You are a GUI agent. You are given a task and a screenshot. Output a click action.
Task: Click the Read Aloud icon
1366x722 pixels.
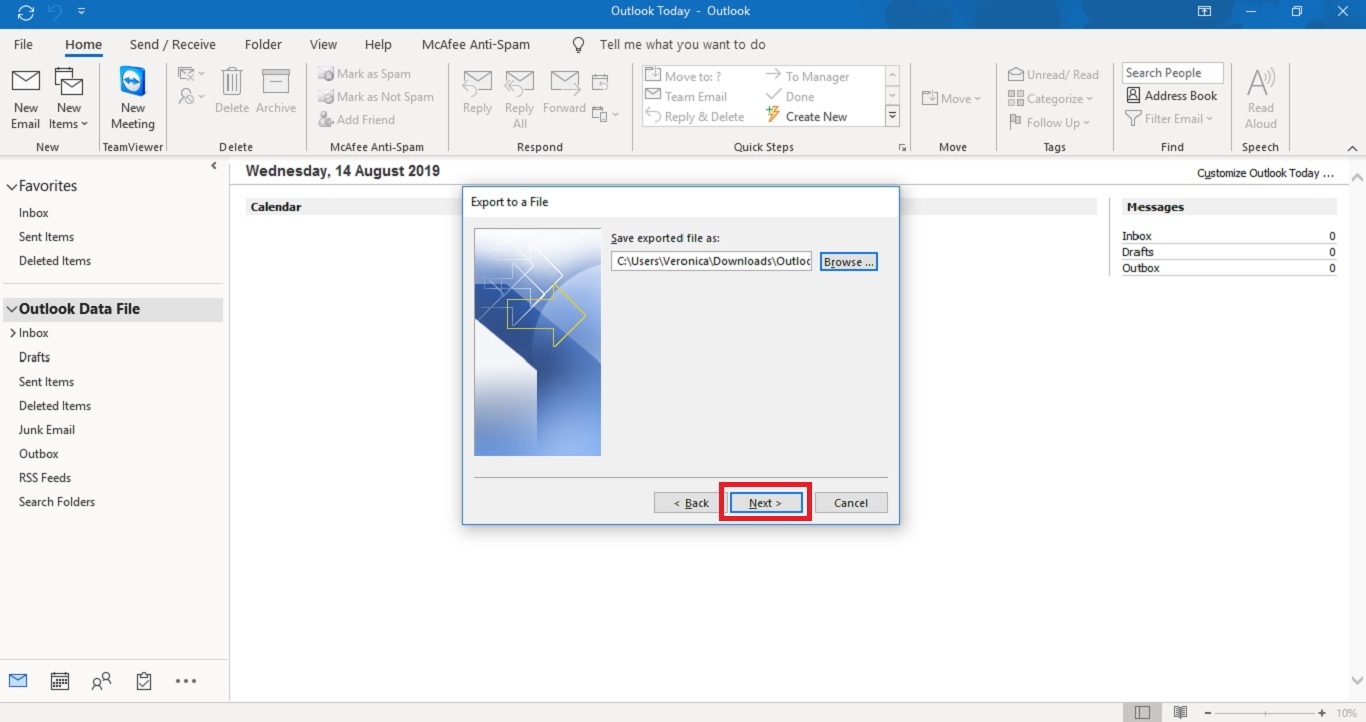(1260, 99)
